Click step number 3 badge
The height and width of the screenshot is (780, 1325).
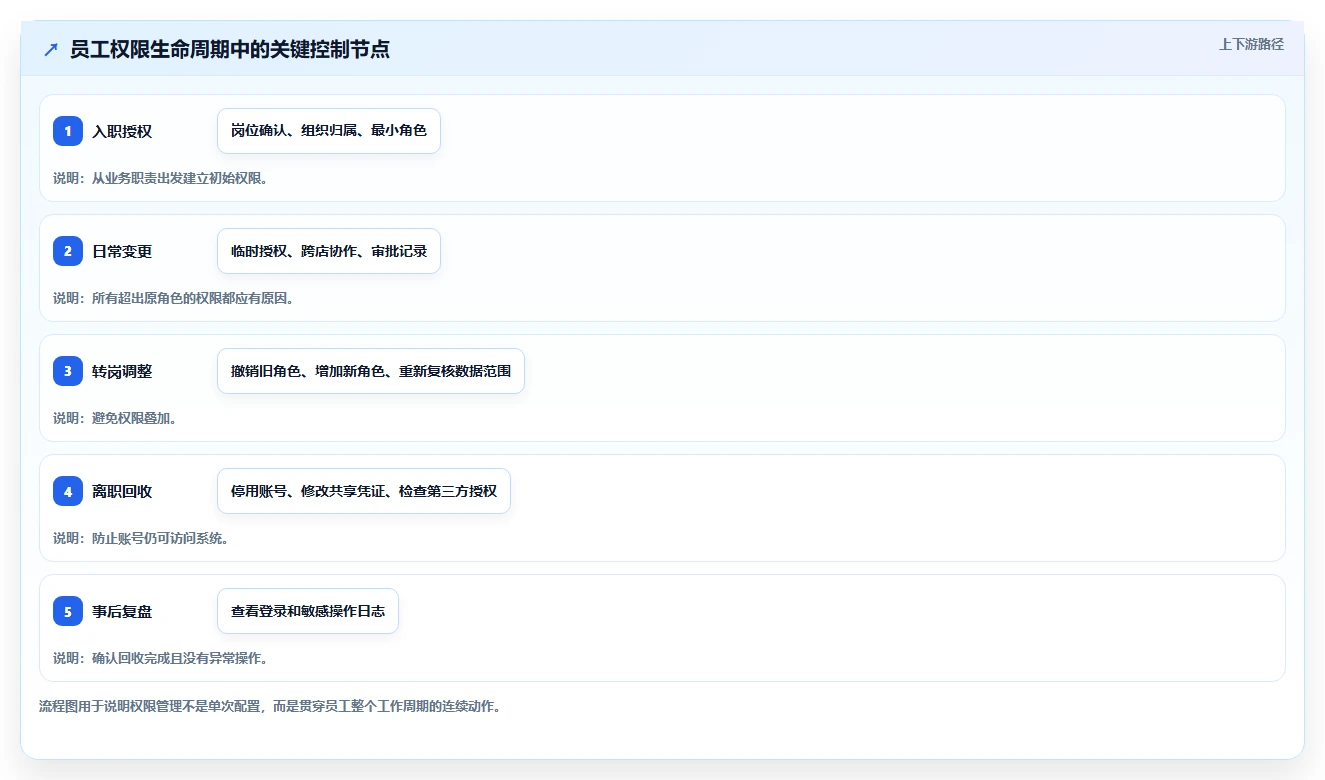pos(68,371)
